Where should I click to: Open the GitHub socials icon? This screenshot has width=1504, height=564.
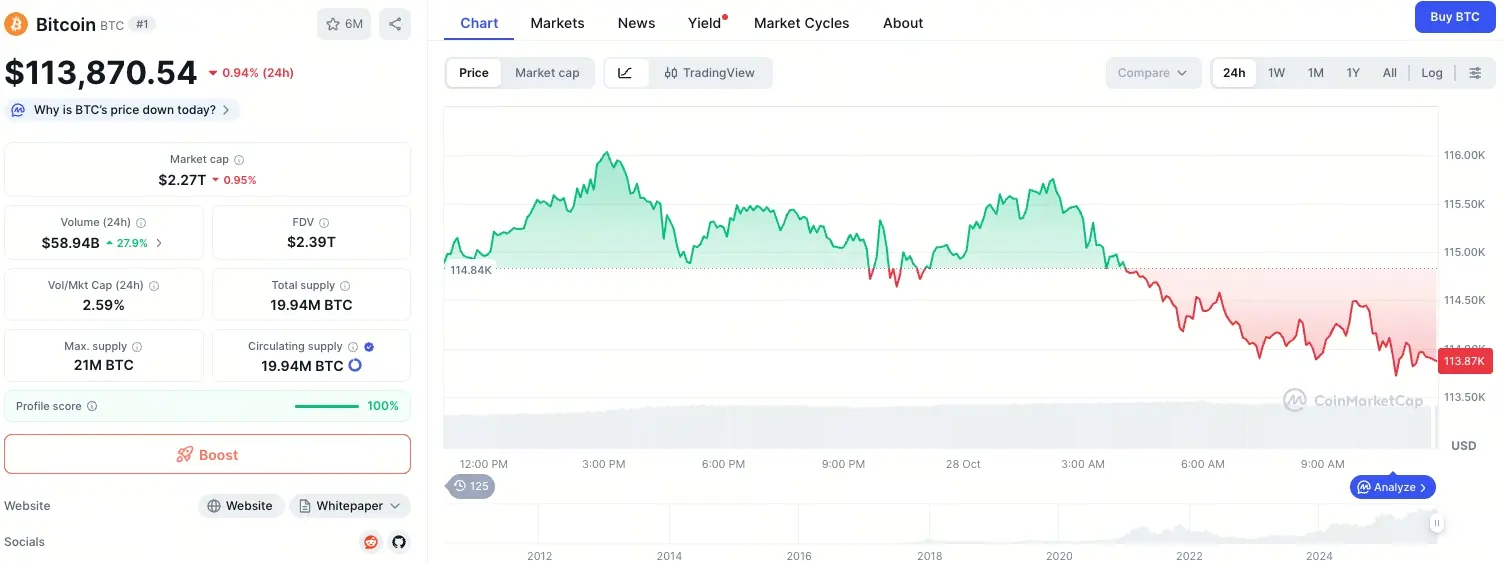(399, 542)
